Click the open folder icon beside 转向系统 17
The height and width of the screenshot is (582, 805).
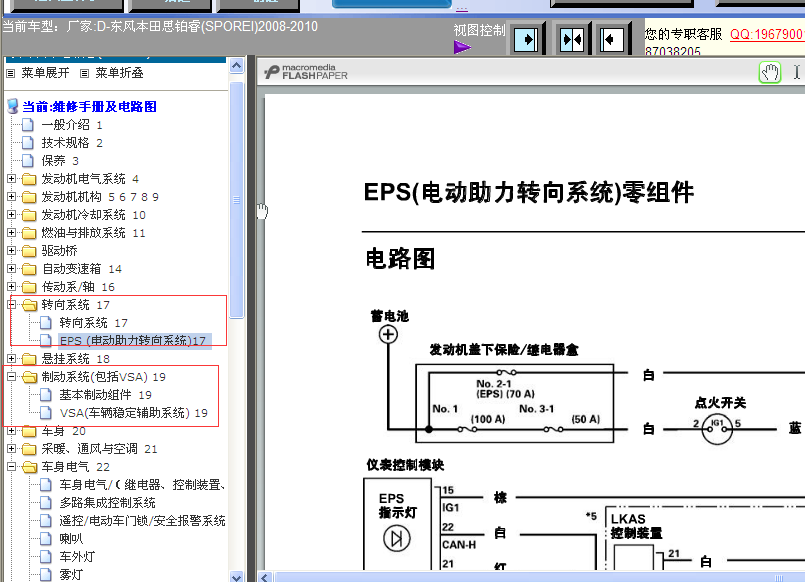click(x=27, y=304)
